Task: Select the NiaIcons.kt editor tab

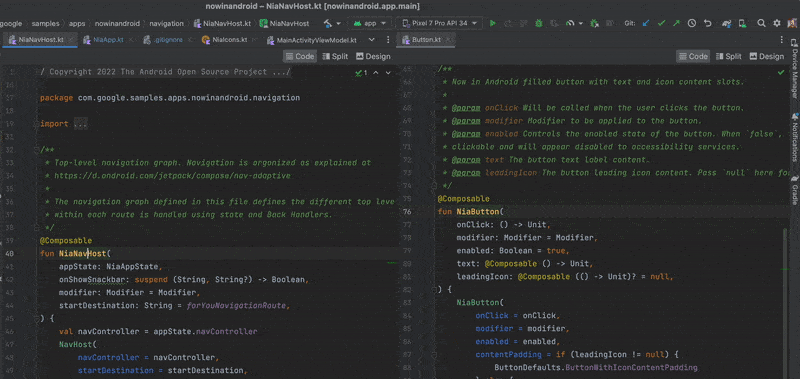Action: [229, 40]
